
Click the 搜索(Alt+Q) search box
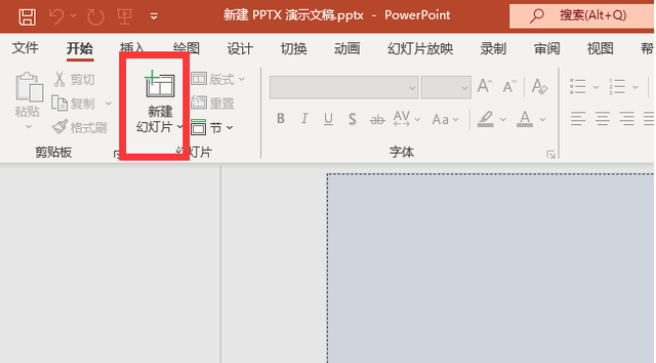coord(582,16)
